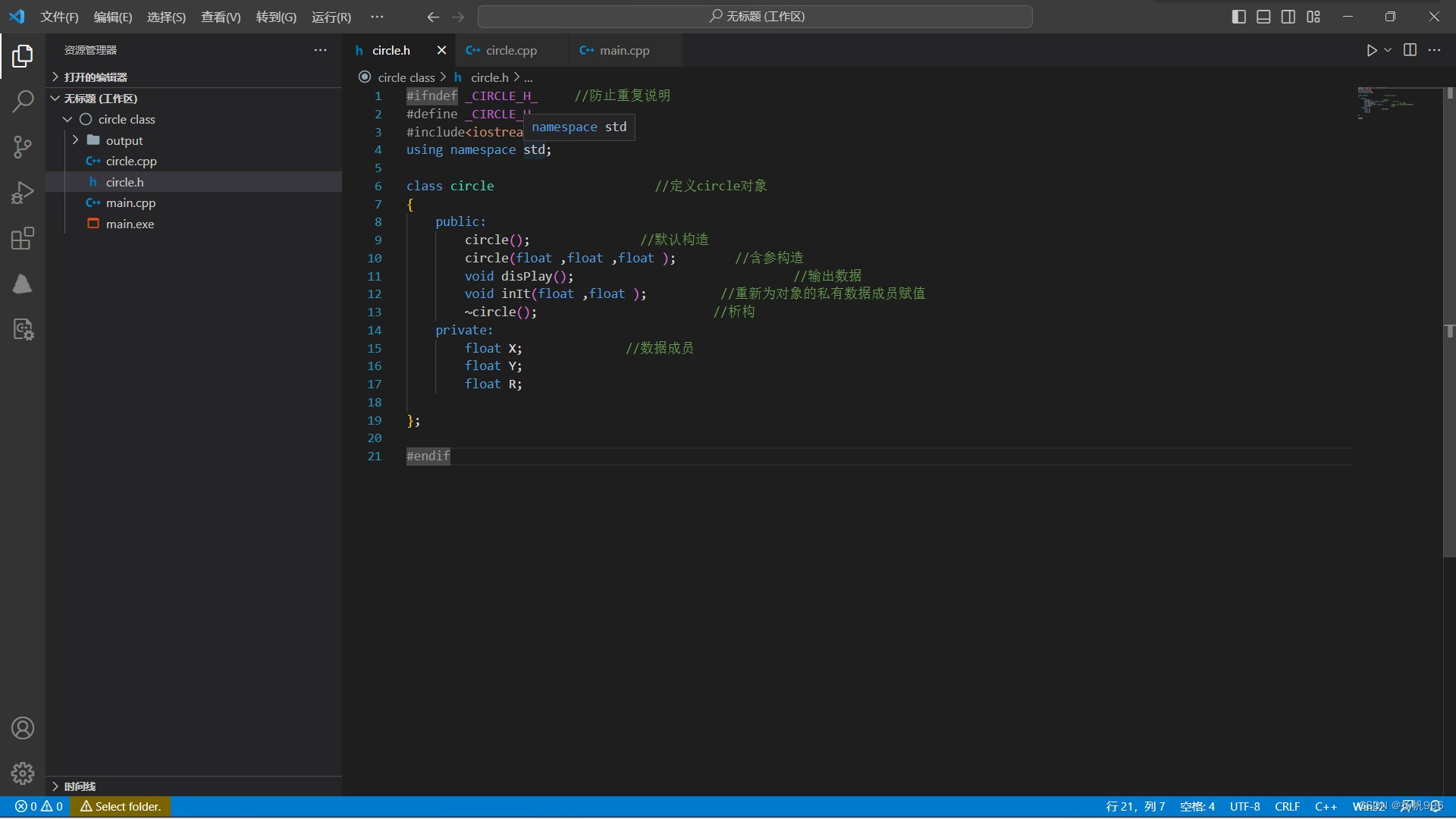Open the Search view in activity bar

pos(23,101)
